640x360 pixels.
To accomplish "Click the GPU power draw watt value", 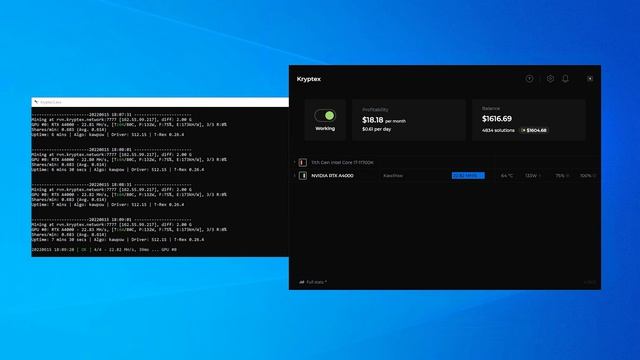I will click(x=532, y=176).
